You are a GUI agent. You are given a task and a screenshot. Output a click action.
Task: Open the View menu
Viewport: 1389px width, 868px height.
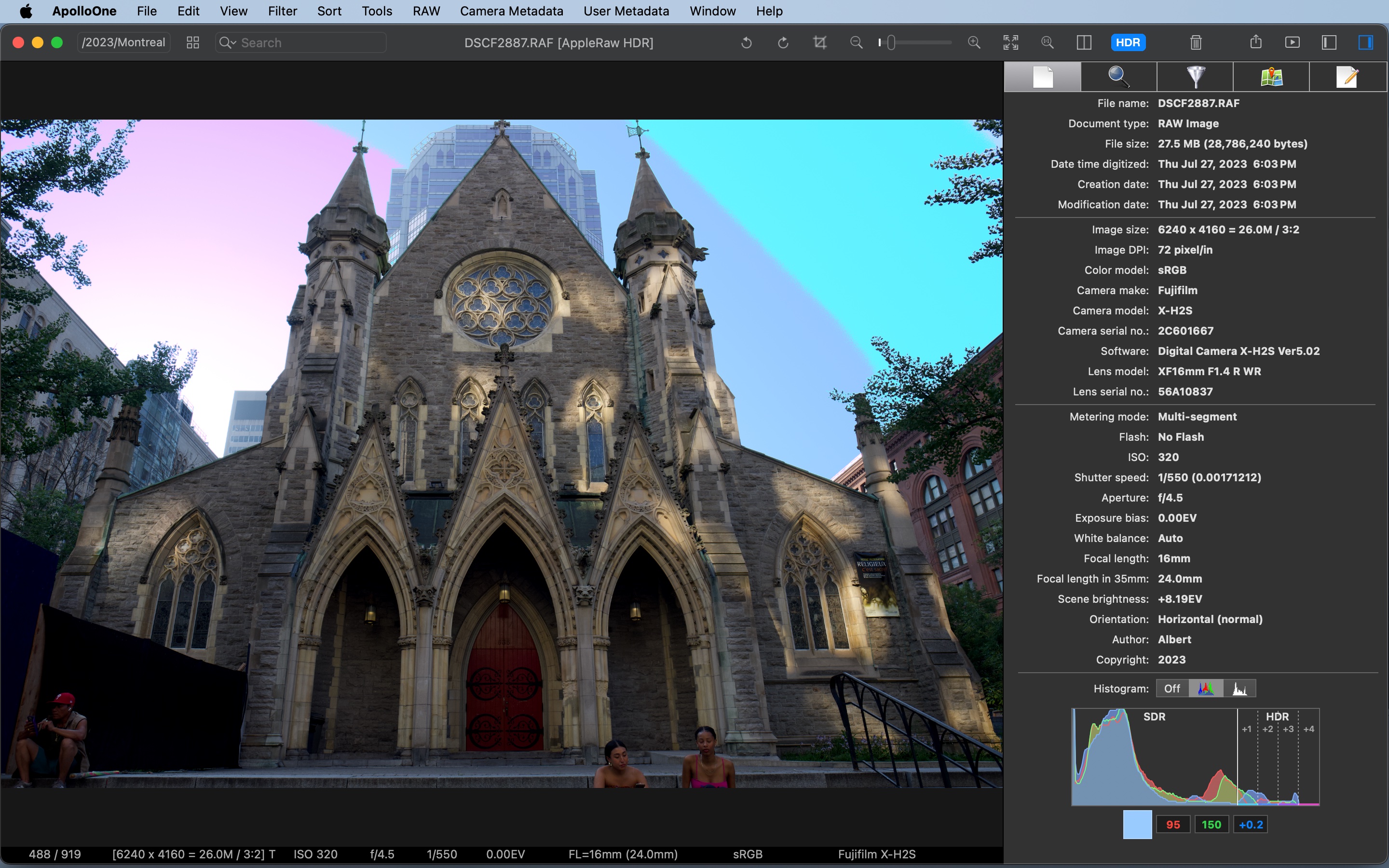[233, 11]
